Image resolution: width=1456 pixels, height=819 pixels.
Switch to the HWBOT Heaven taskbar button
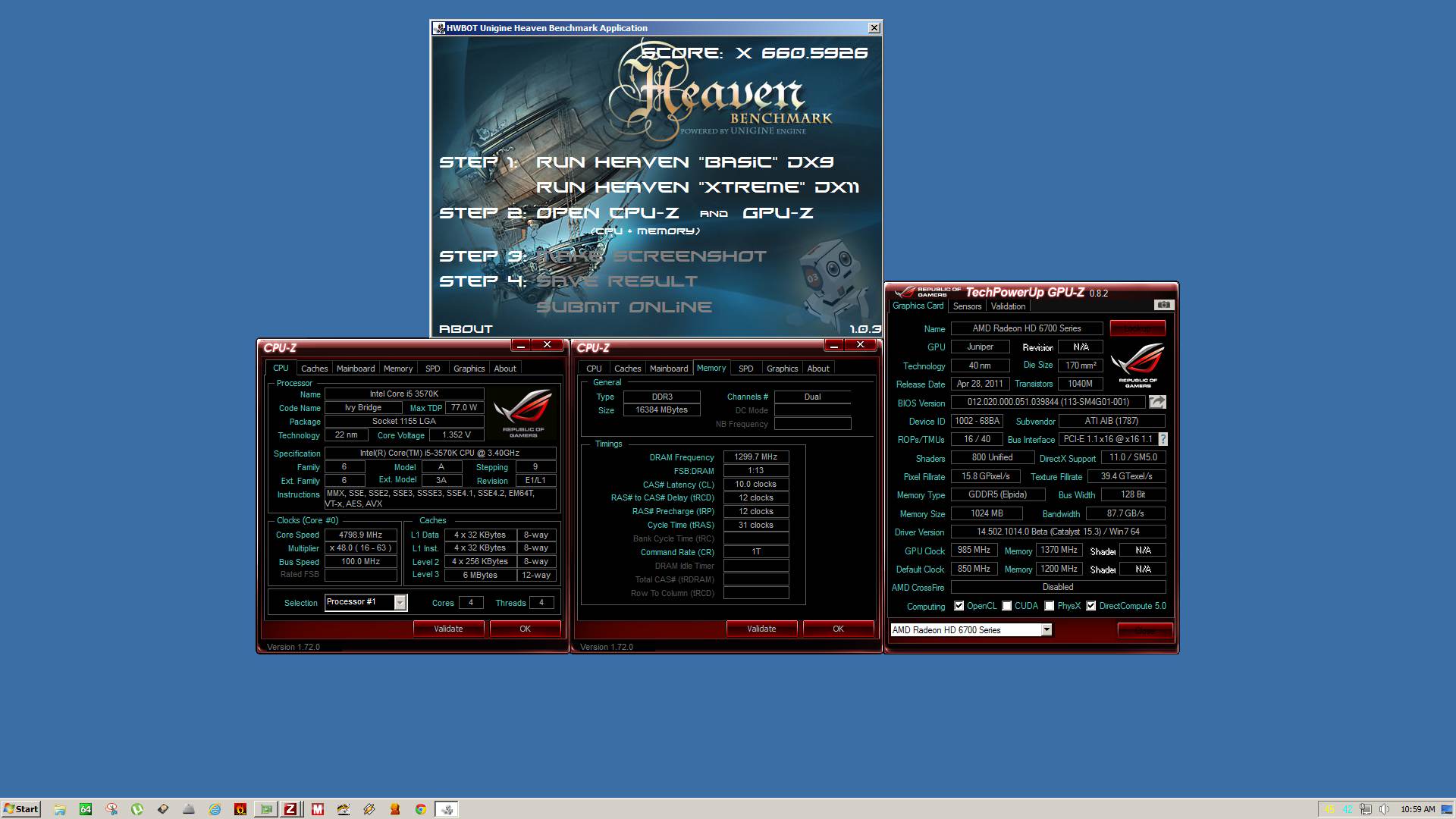pos(447,809)
